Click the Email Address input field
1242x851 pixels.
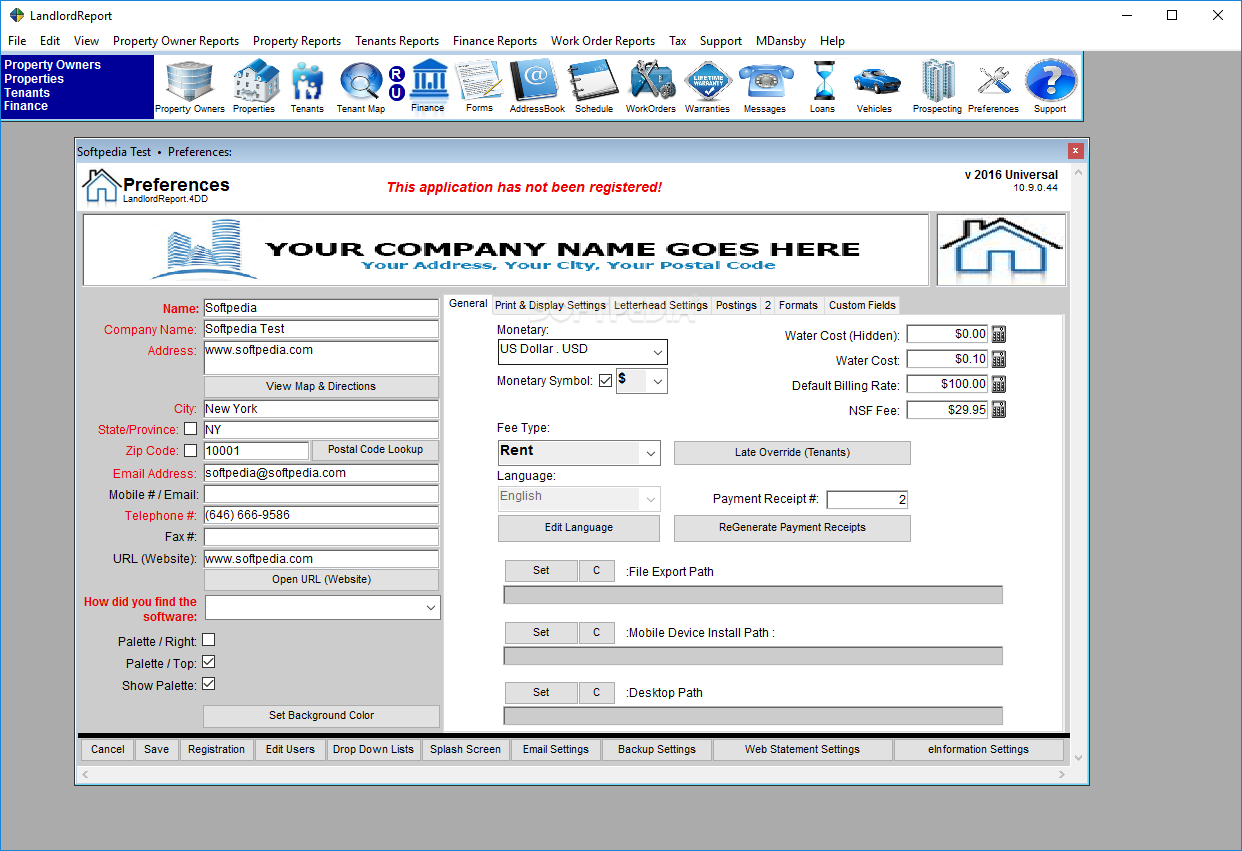point(321,473)
